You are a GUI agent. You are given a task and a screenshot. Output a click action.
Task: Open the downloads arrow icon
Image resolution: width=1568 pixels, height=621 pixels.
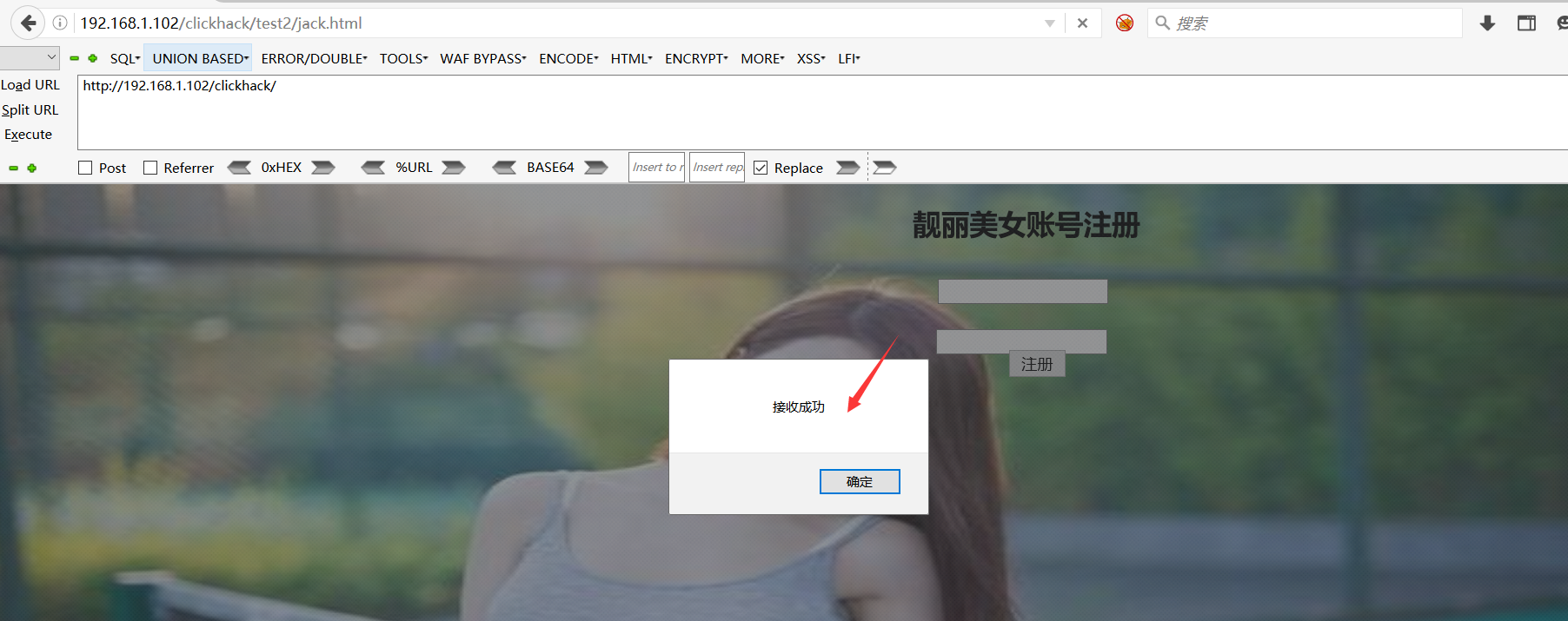click(1487, 23)
